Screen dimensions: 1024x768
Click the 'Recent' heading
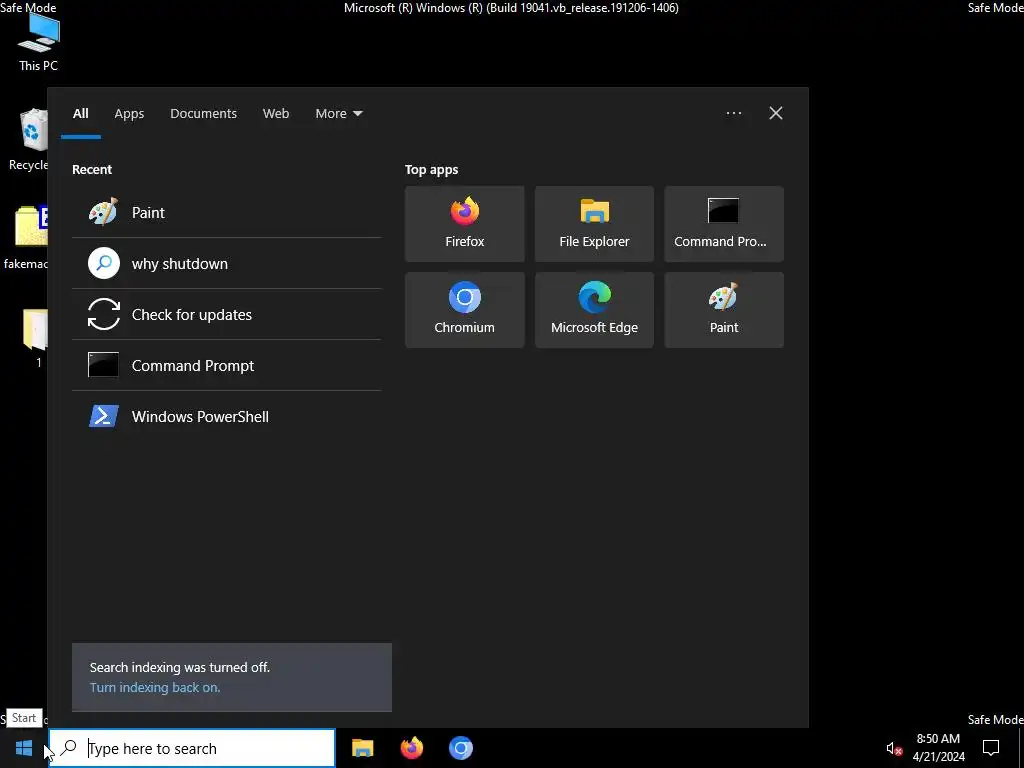click(x=91, y=169)
